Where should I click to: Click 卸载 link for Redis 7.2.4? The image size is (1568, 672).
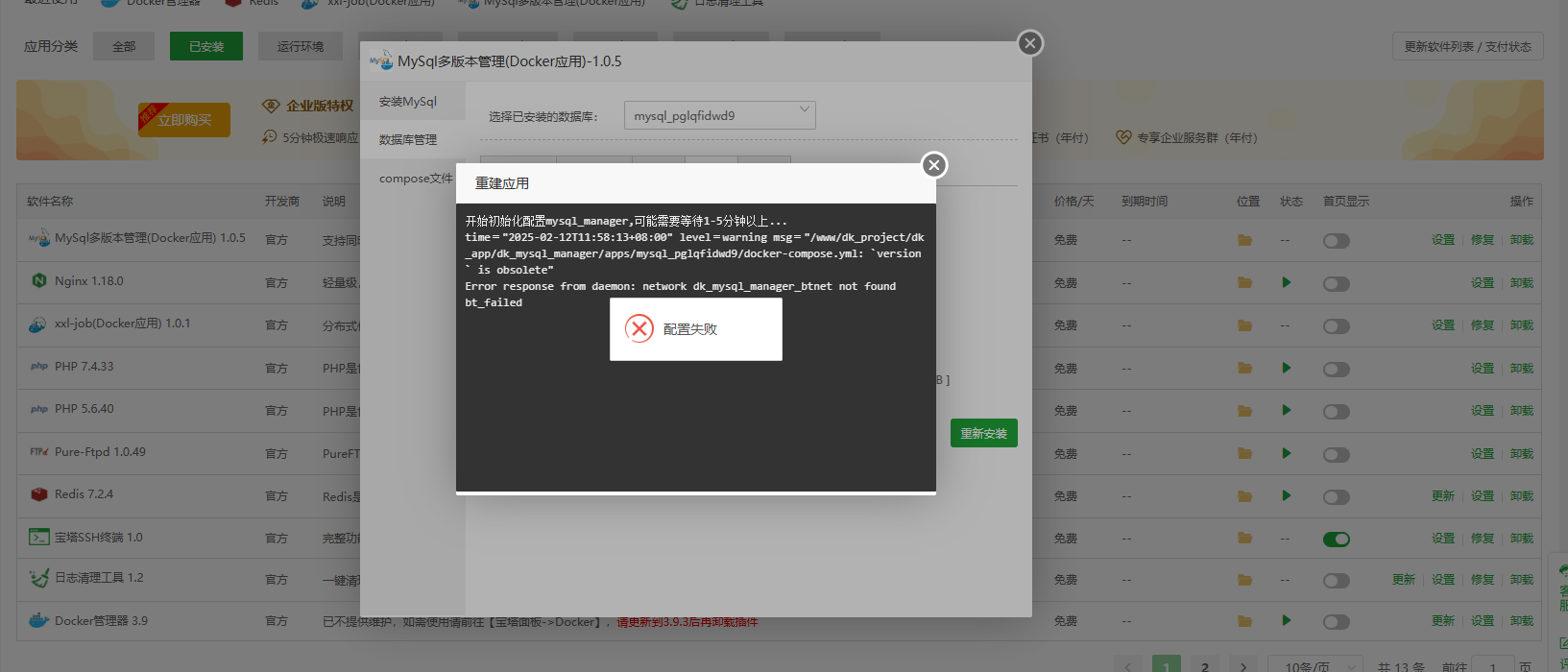(1522, 496)
